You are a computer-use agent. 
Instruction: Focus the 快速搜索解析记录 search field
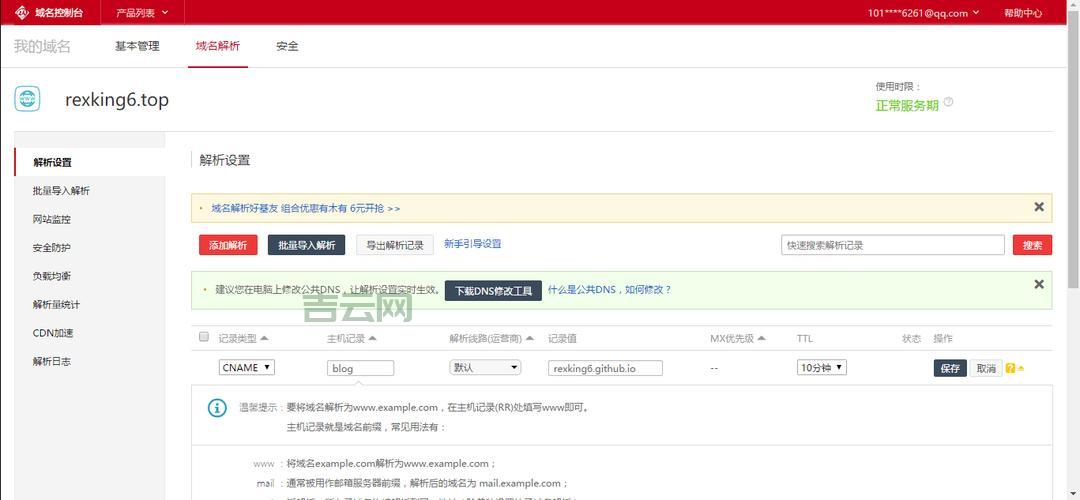tap(893, 244)
